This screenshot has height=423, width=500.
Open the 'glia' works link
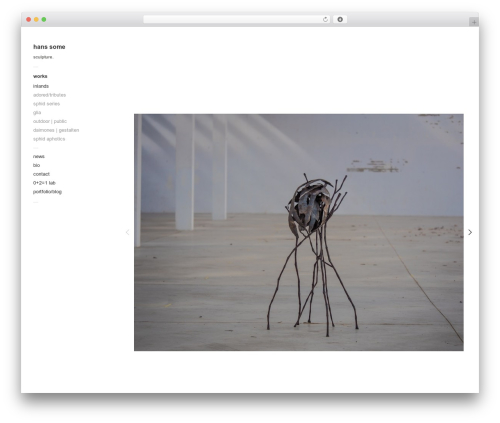coord(37,112)
